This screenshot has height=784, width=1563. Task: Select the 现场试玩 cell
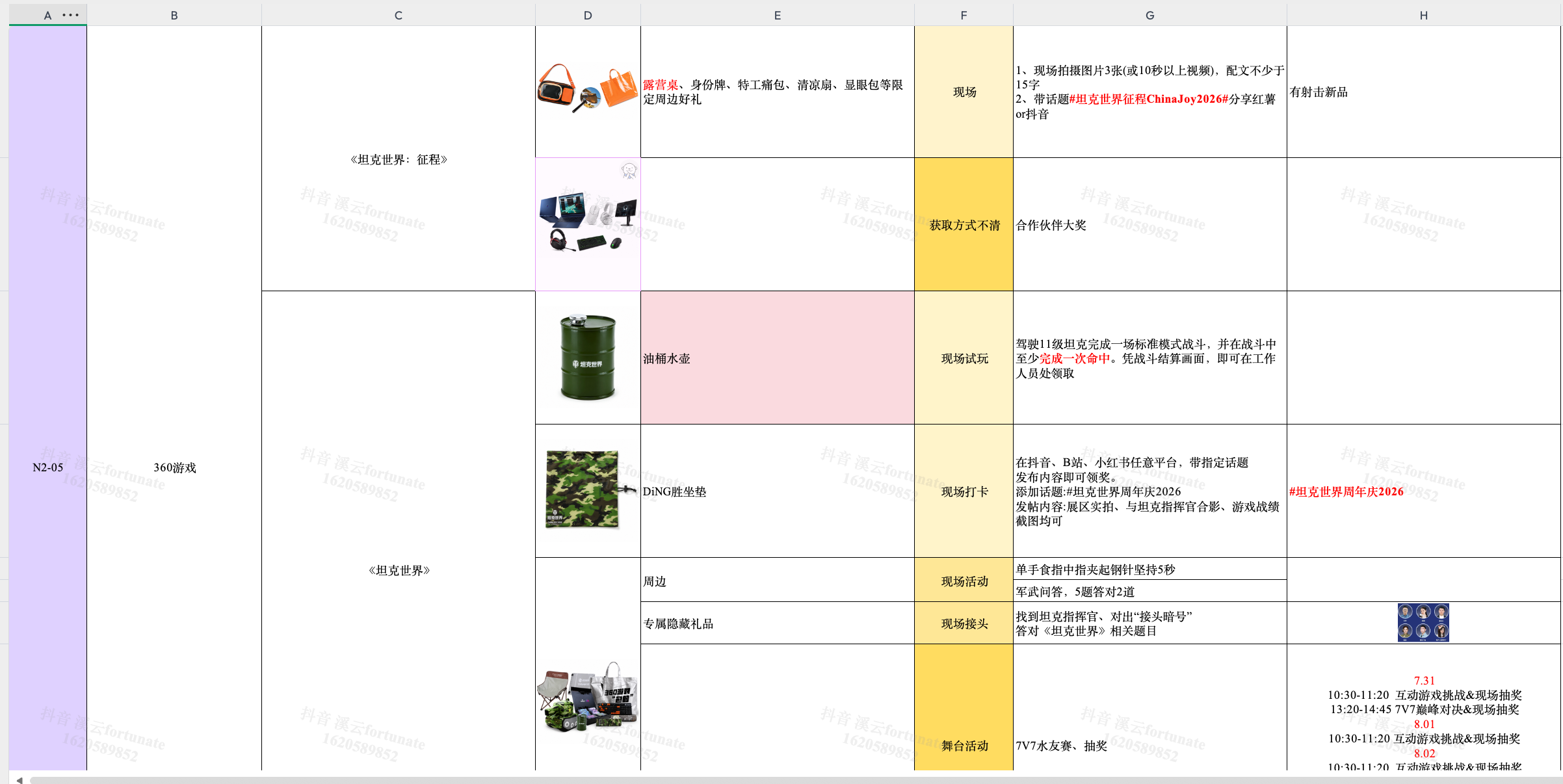964,358
